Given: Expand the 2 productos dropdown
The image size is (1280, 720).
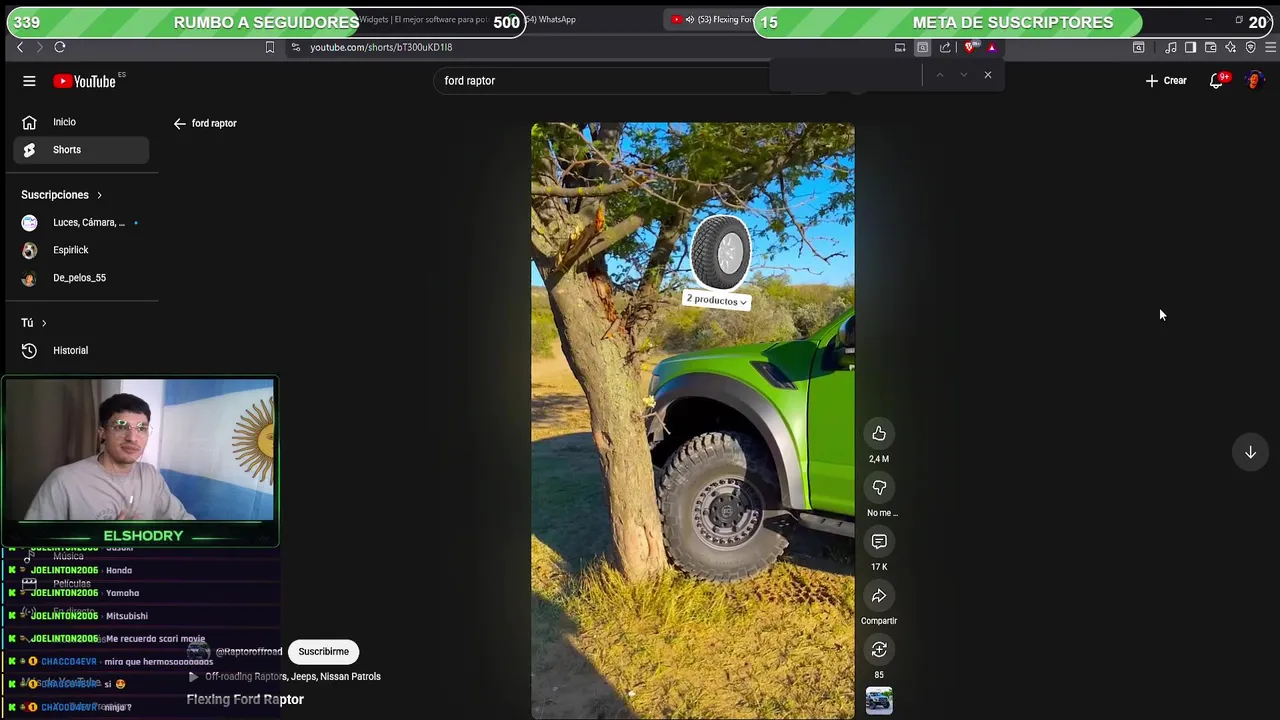Looking at the screenshot, I should point(717,300).
